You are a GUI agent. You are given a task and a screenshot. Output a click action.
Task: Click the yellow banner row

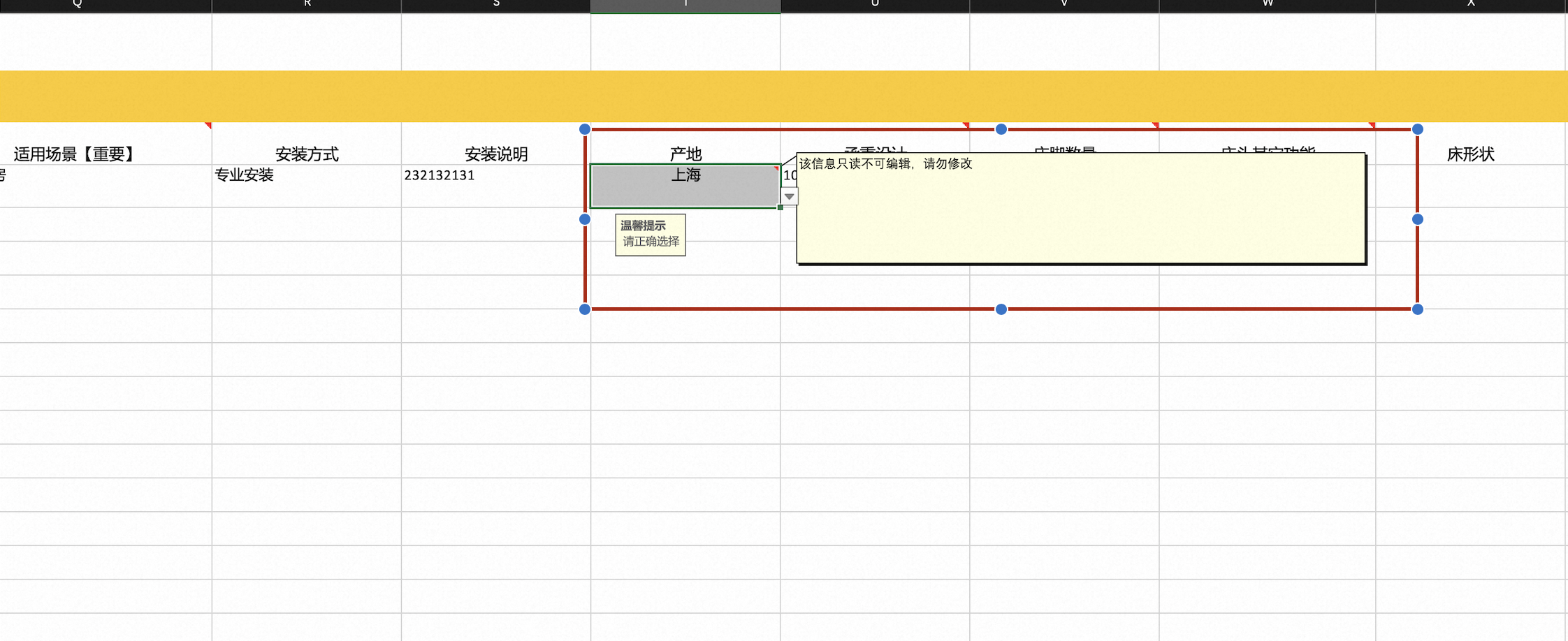(784, 96)
